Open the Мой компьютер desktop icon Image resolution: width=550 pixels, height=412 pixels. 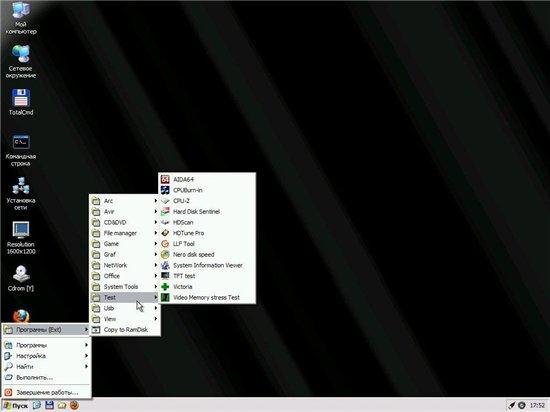(x=21, y=18)
